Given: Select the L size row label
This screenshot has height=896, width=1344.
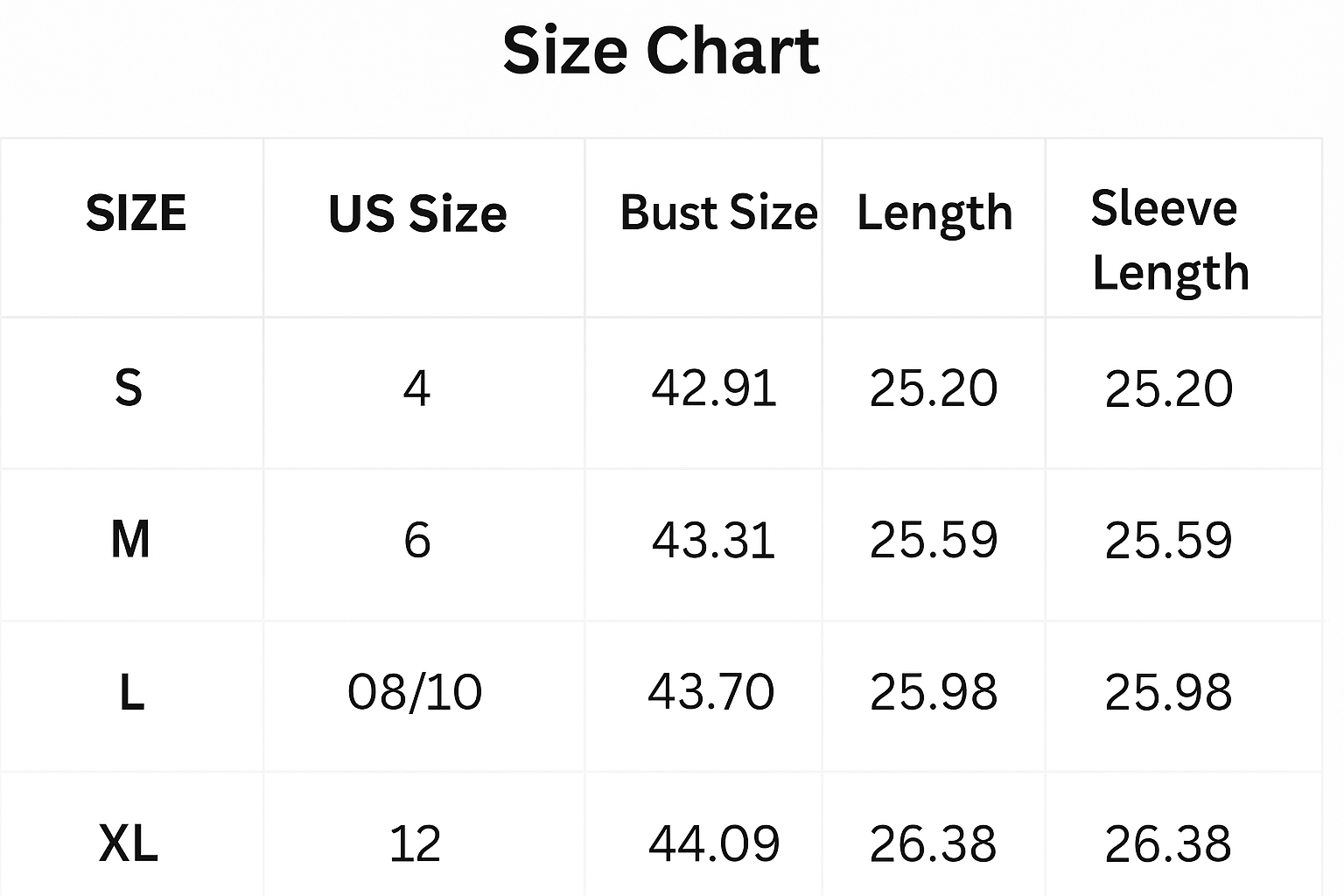Looking at the screenshot, I should pyautogui.click(x=131, y=692).
